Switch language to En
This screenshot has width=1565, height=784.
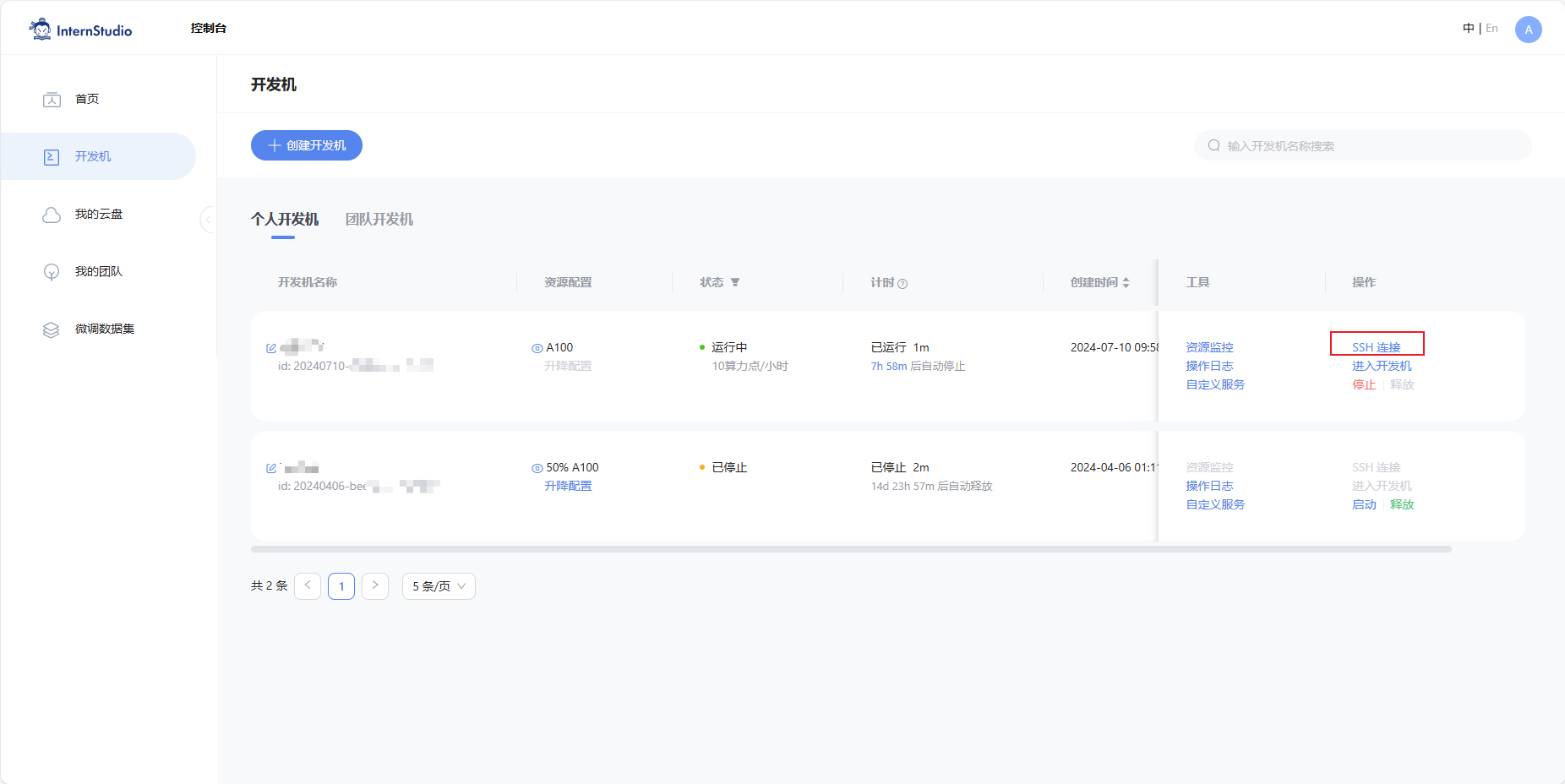1491,29
